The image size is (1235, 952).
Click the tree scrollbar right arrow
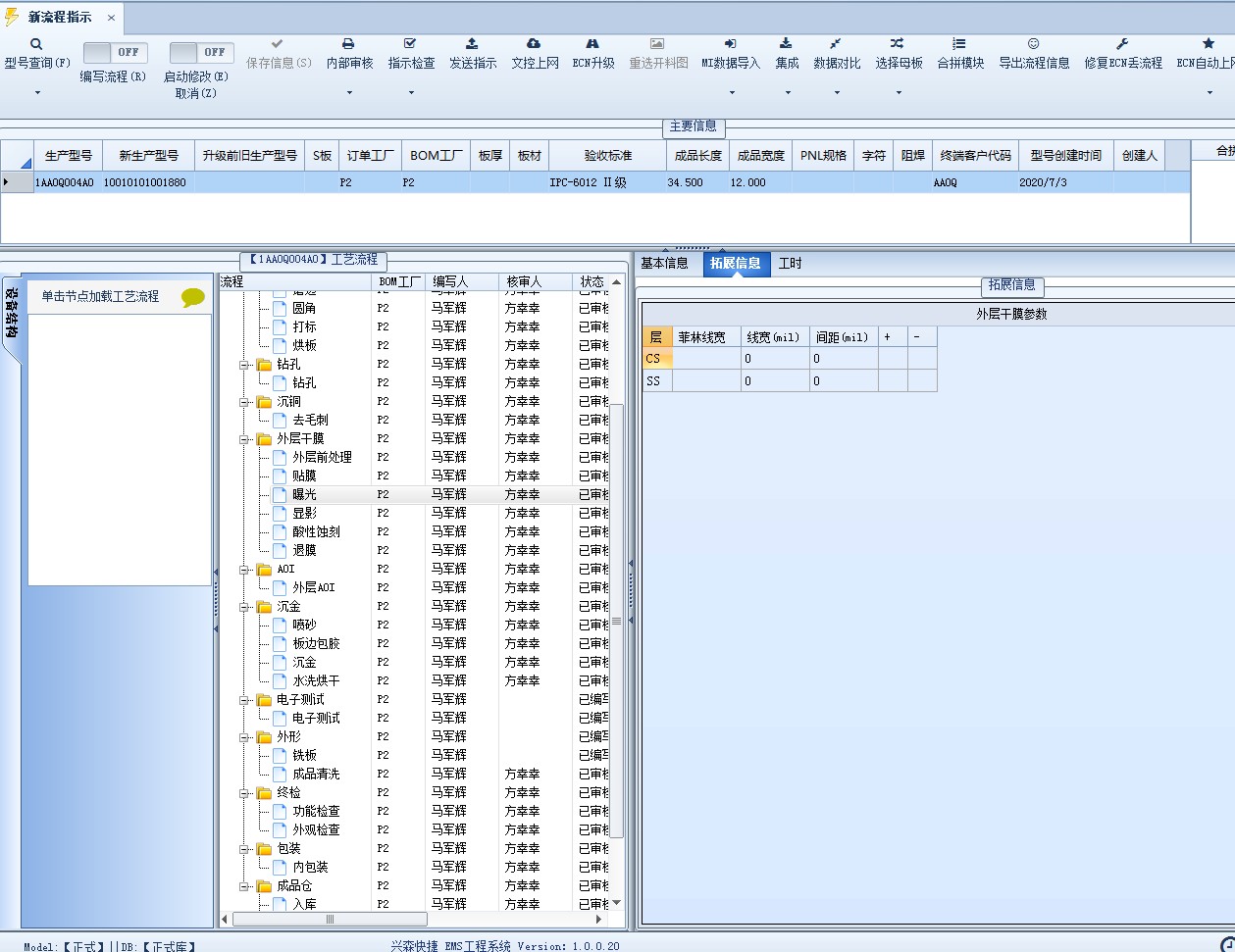(x=599, y=920)
